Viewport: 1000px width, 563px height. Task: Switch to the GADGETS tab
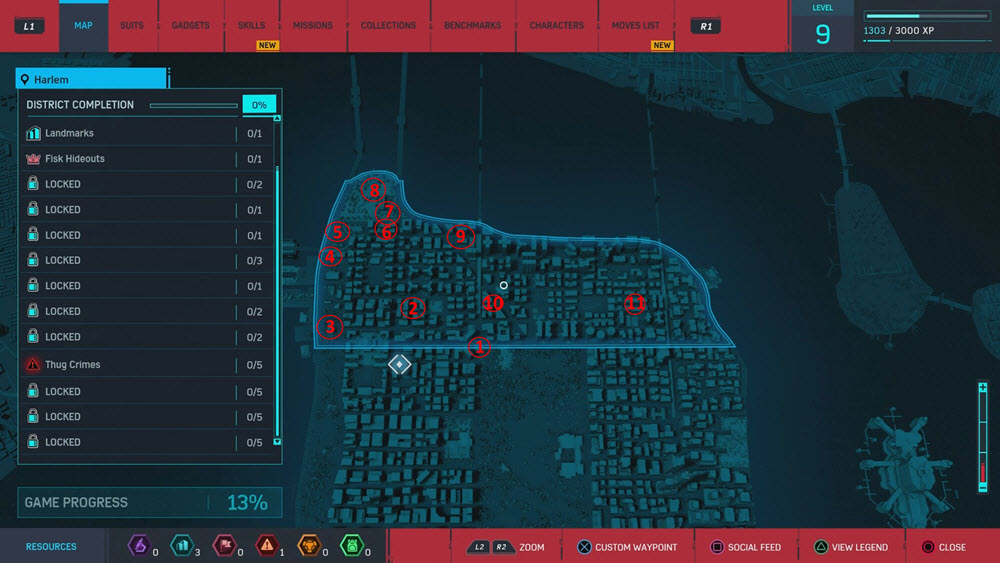[190, 26]
